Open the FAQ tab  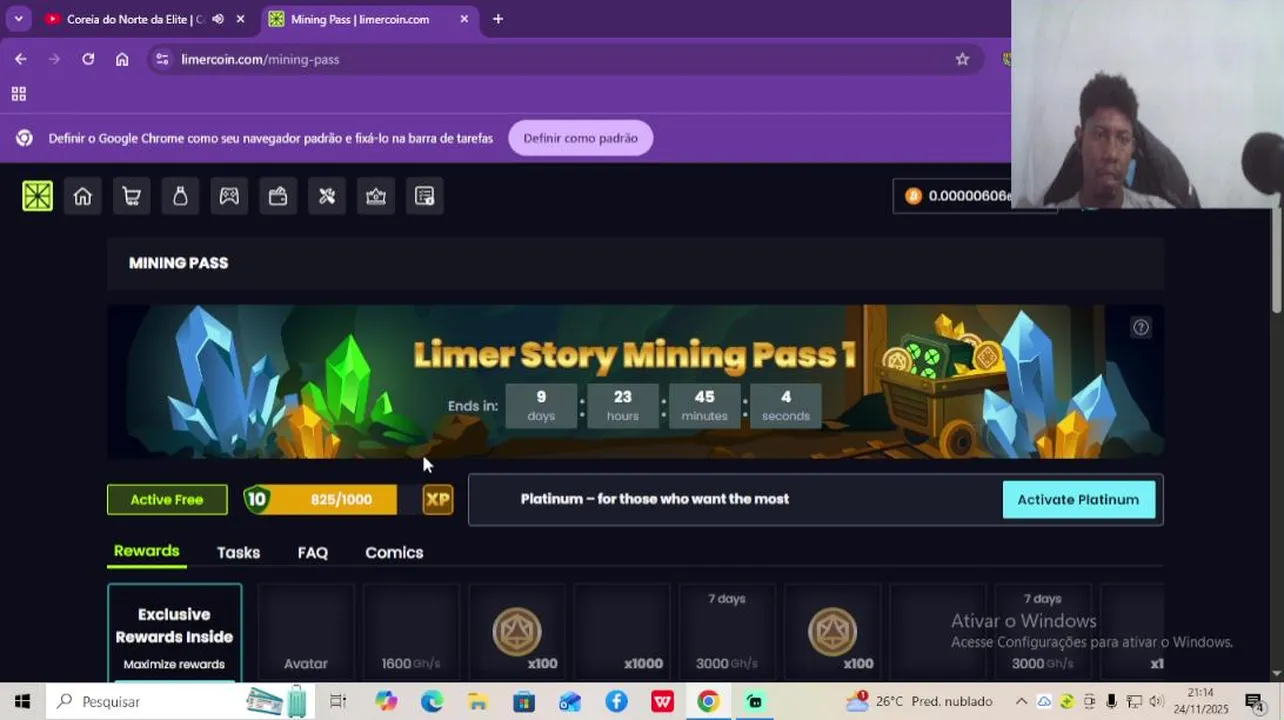point(313,552)
